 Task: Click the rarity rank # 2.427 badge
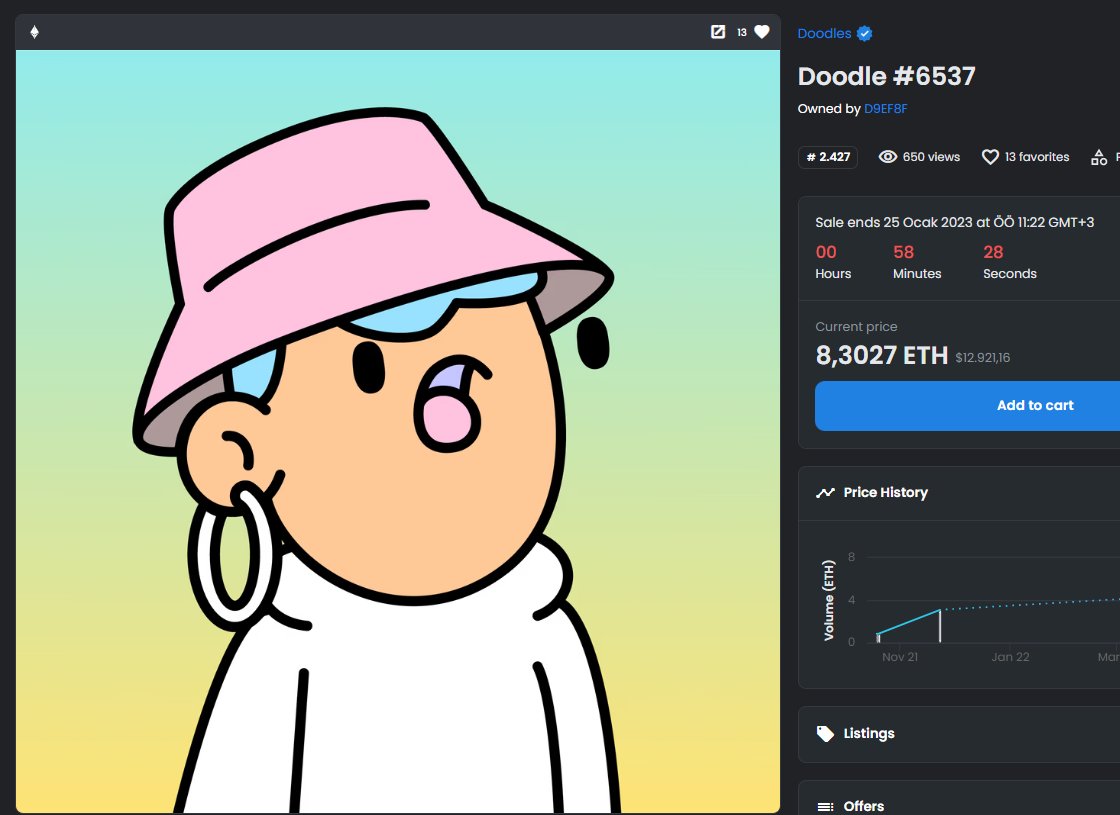tap(828, 157)
